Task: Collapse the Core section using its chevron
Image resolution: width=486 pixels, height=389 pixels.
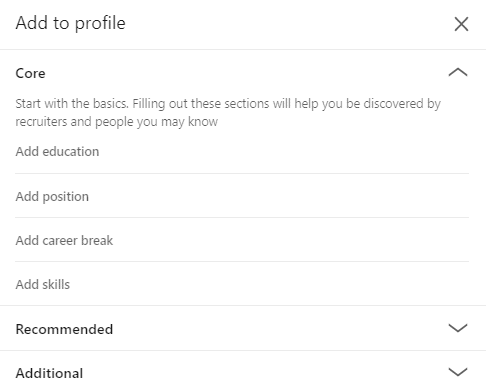Action: (x=458, y=72)
